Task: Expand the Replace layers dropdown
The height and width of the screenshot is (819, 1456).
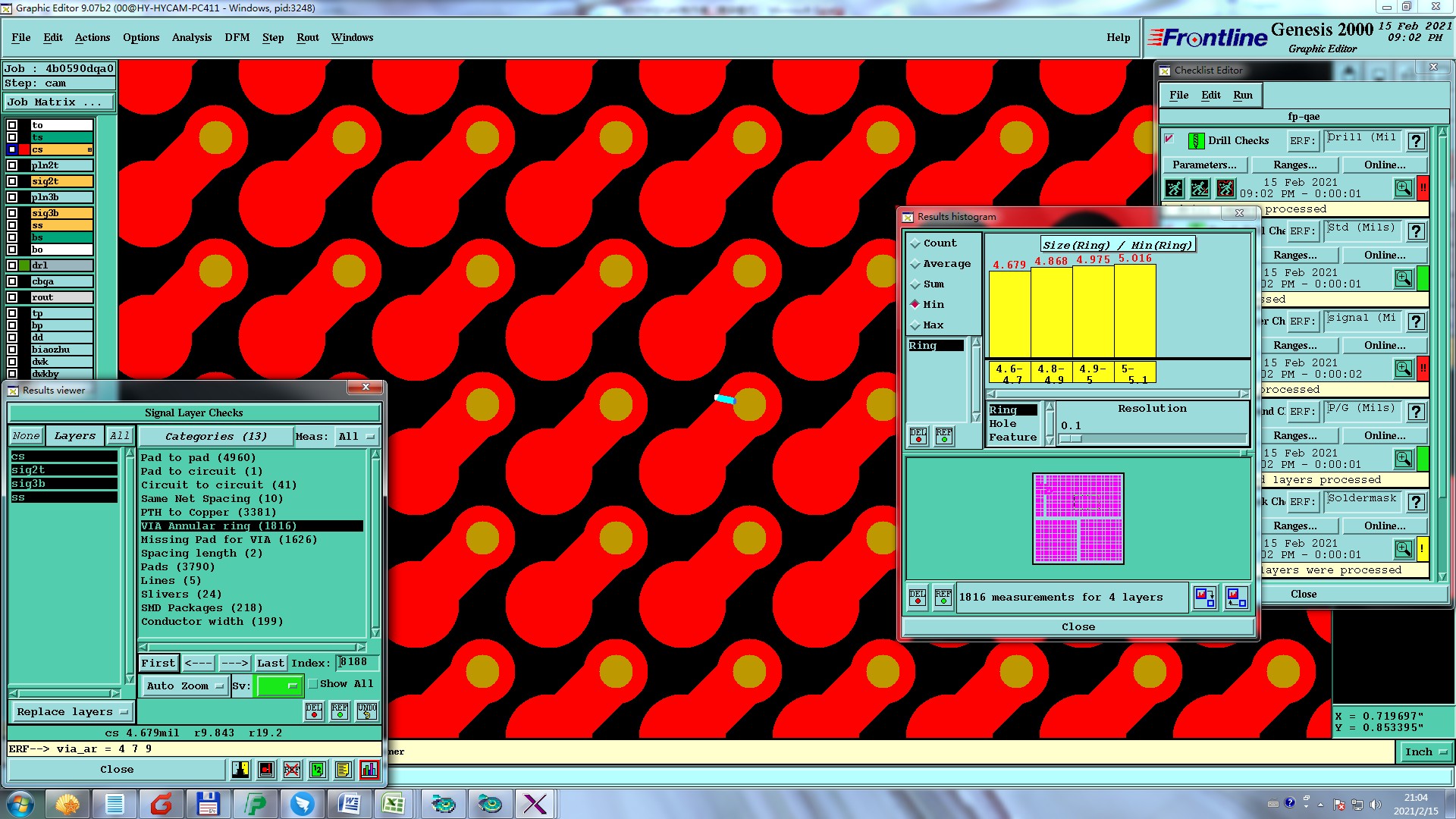Action: pyautogui.click(x=72, y=712)
